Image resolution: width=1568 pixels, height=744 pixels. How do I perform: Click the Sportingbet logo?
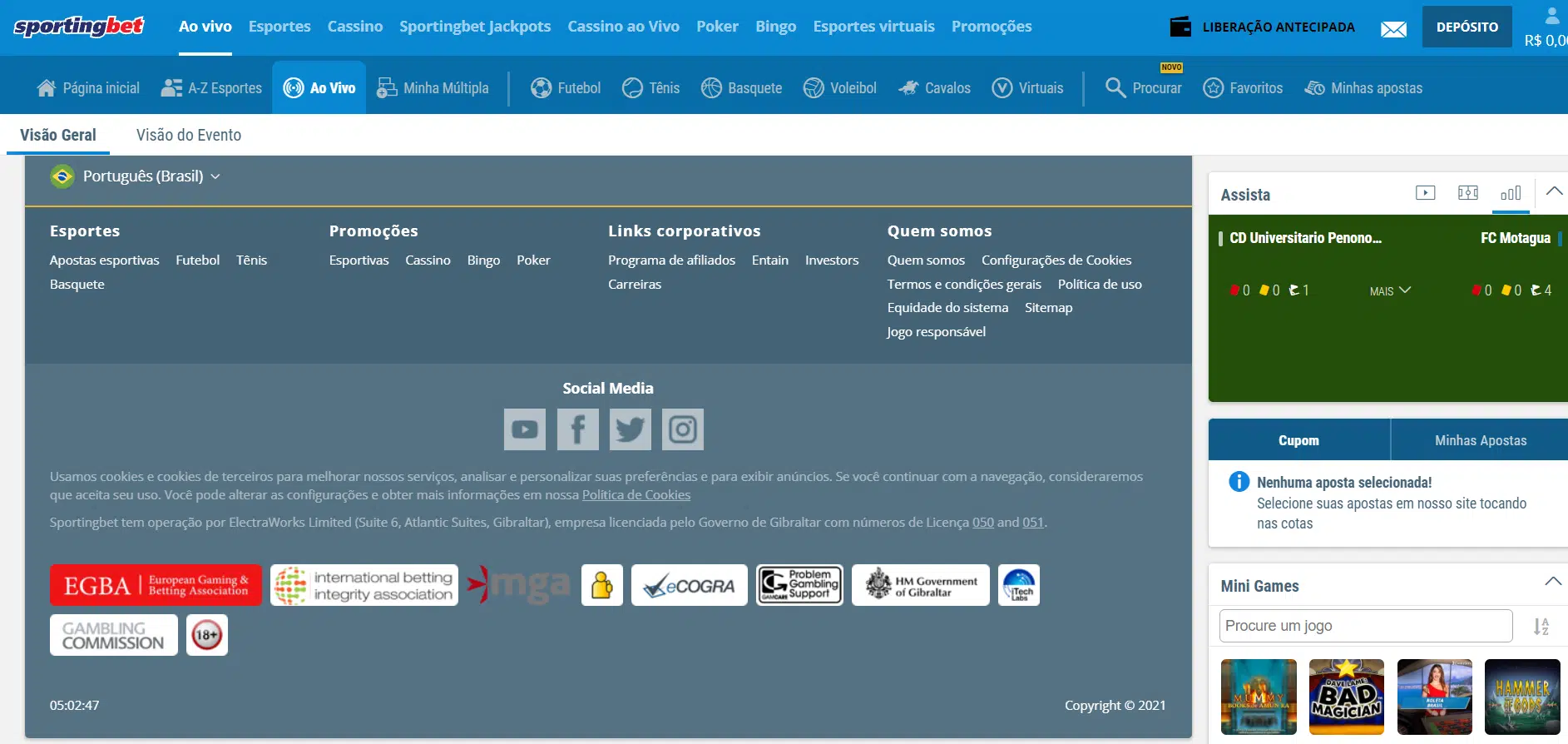[x=79, y=27]
